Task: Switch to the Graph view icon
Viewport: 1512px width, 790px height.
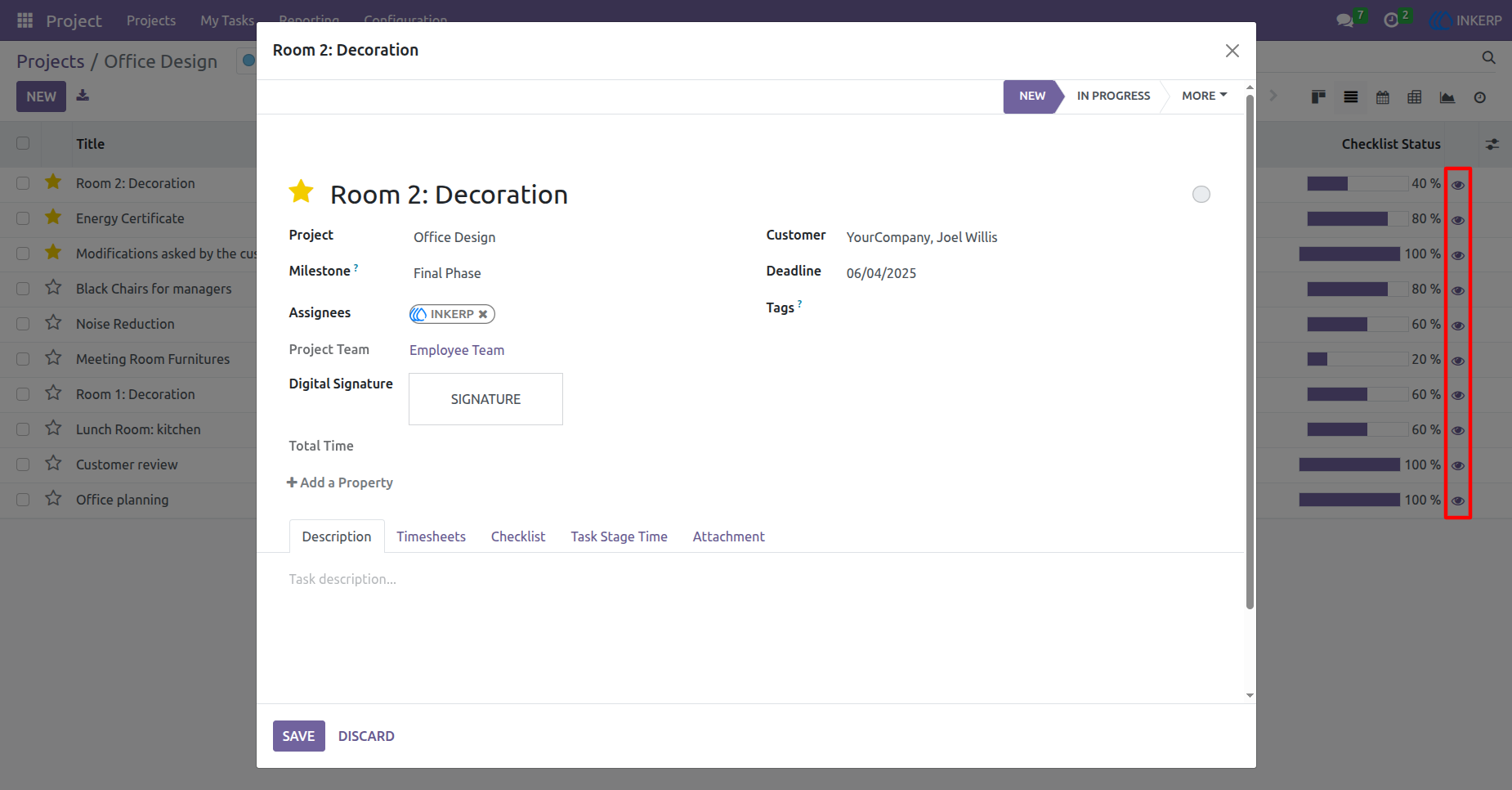Action: point(1447,97)
